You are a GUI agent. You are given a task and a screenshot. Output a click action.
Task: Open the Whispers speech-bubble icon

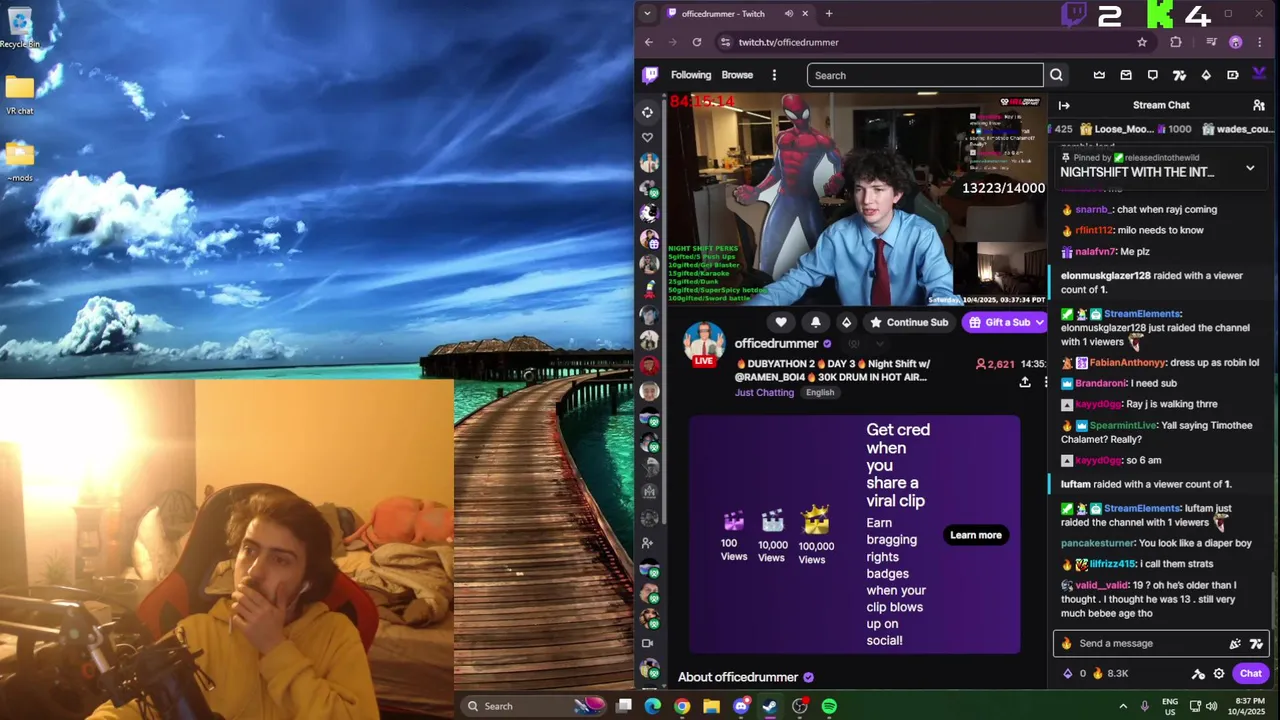click(1153, 75)
